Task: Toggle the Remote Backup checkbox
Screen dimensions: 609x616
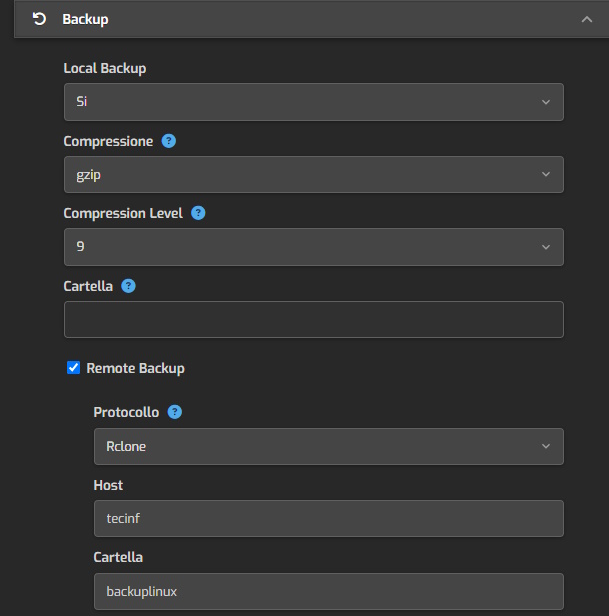Action: [x=73, y=368]
